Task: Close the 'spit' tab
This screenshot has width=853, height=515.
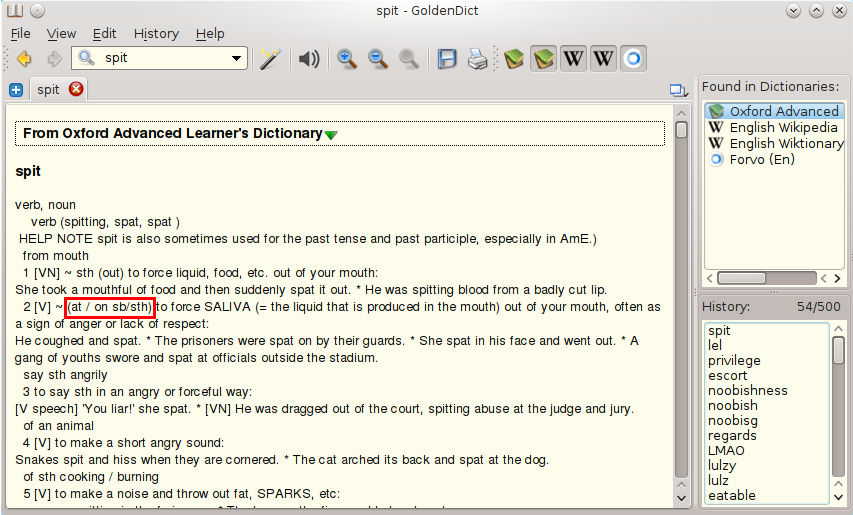Action: [75, 90]
